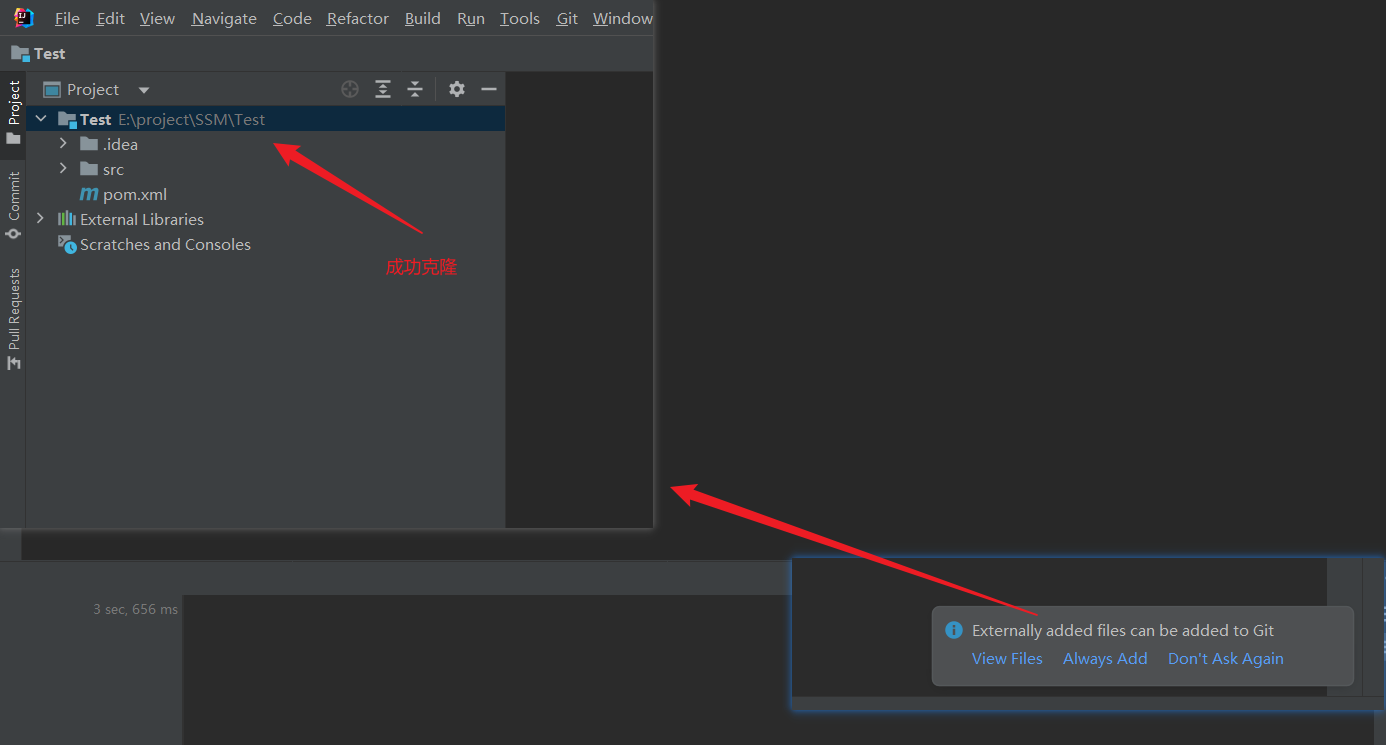Select the pom.xml file
Viewport: 1386px width, 745px height.
123,194
